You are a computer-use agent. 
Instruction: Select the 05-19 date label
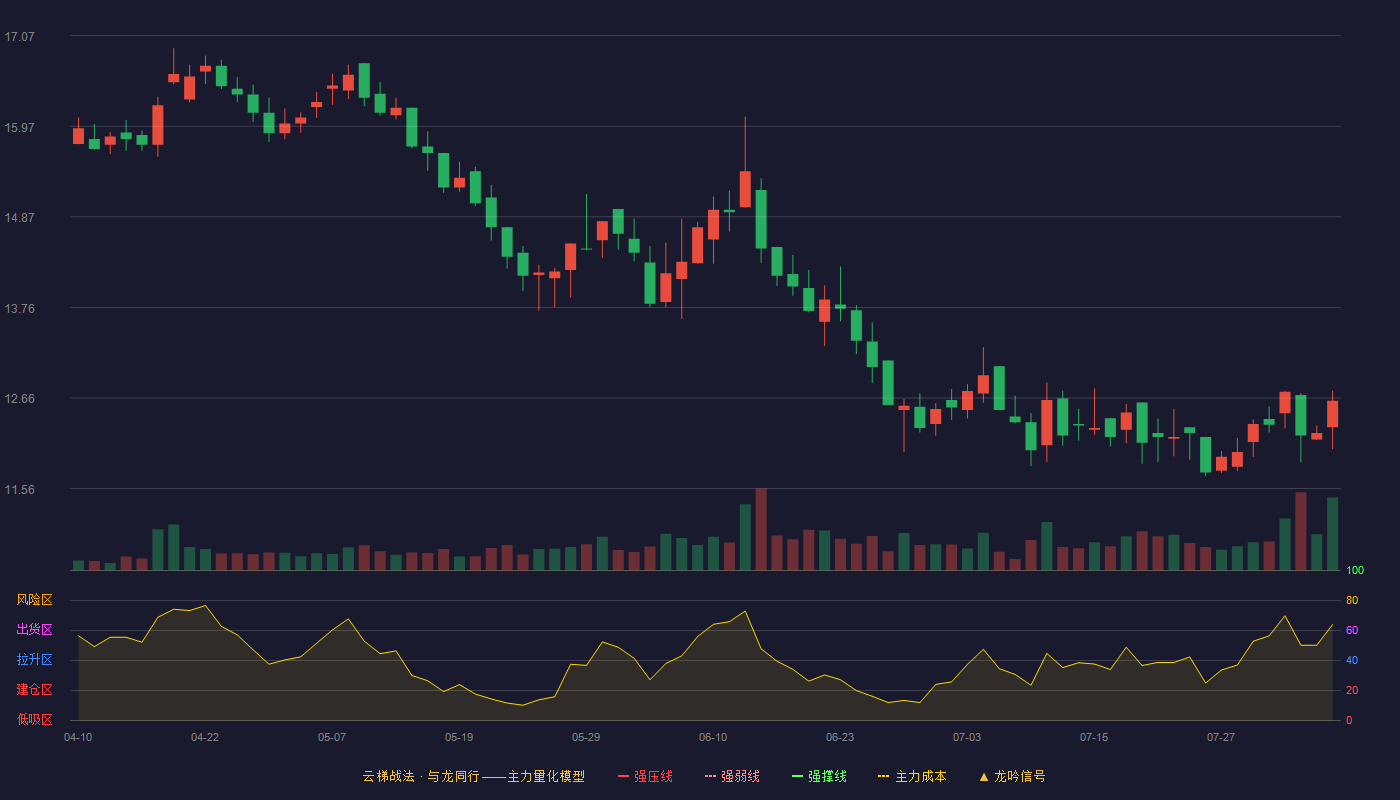point(459,737)
